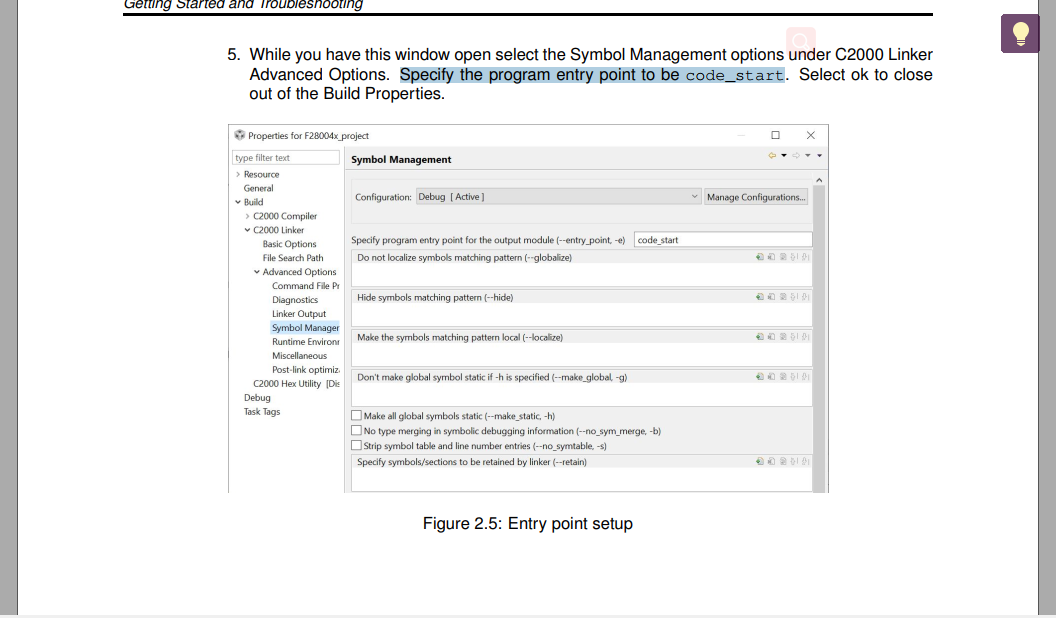Collapse the Build tree node
The height and width of the screenshot is (618, 1056).
238,202
